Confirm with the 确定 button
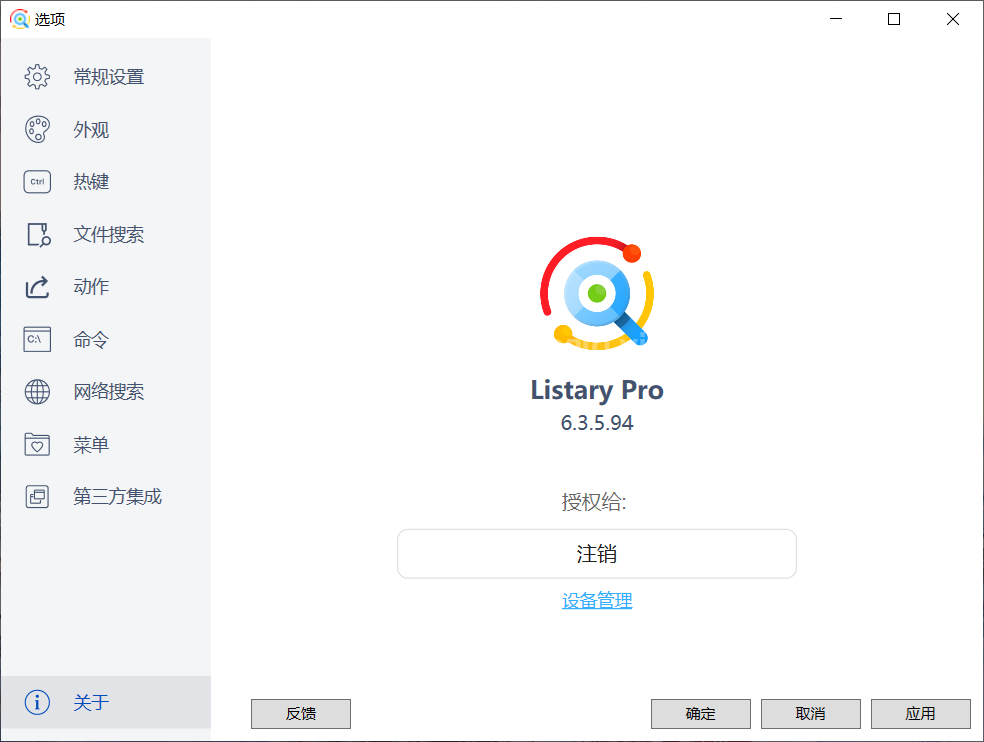Viewport: 984px width, 742px height. 700,714
